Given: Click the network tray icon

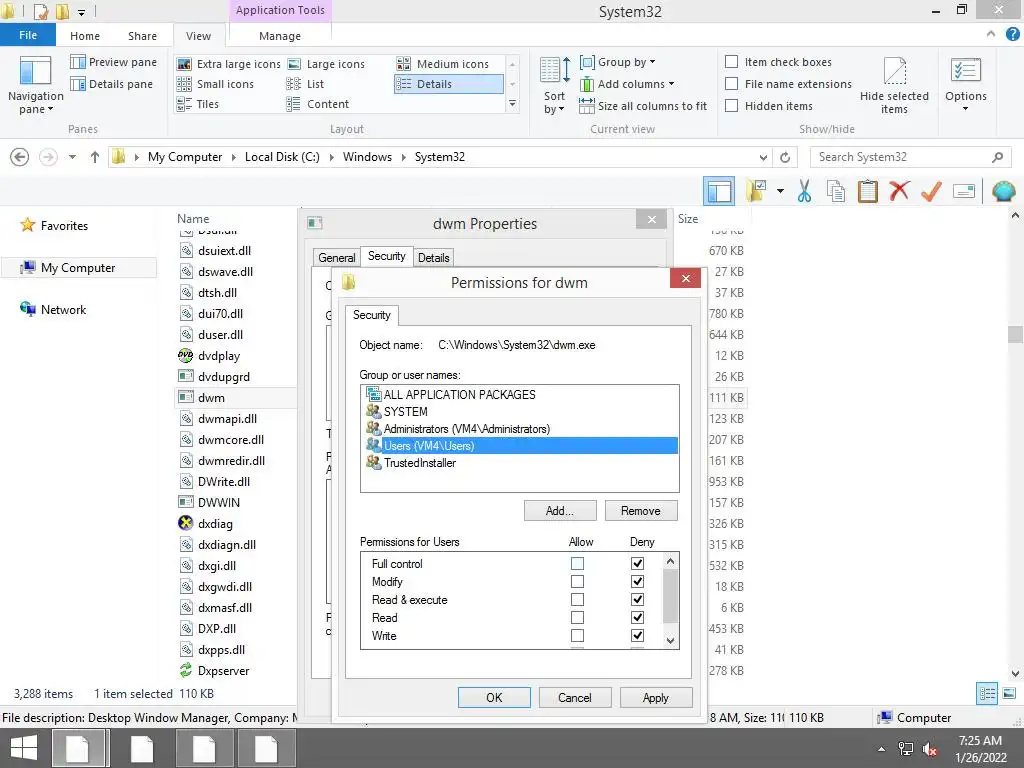Looking at the screenshot, I should (x=905, y=749).
